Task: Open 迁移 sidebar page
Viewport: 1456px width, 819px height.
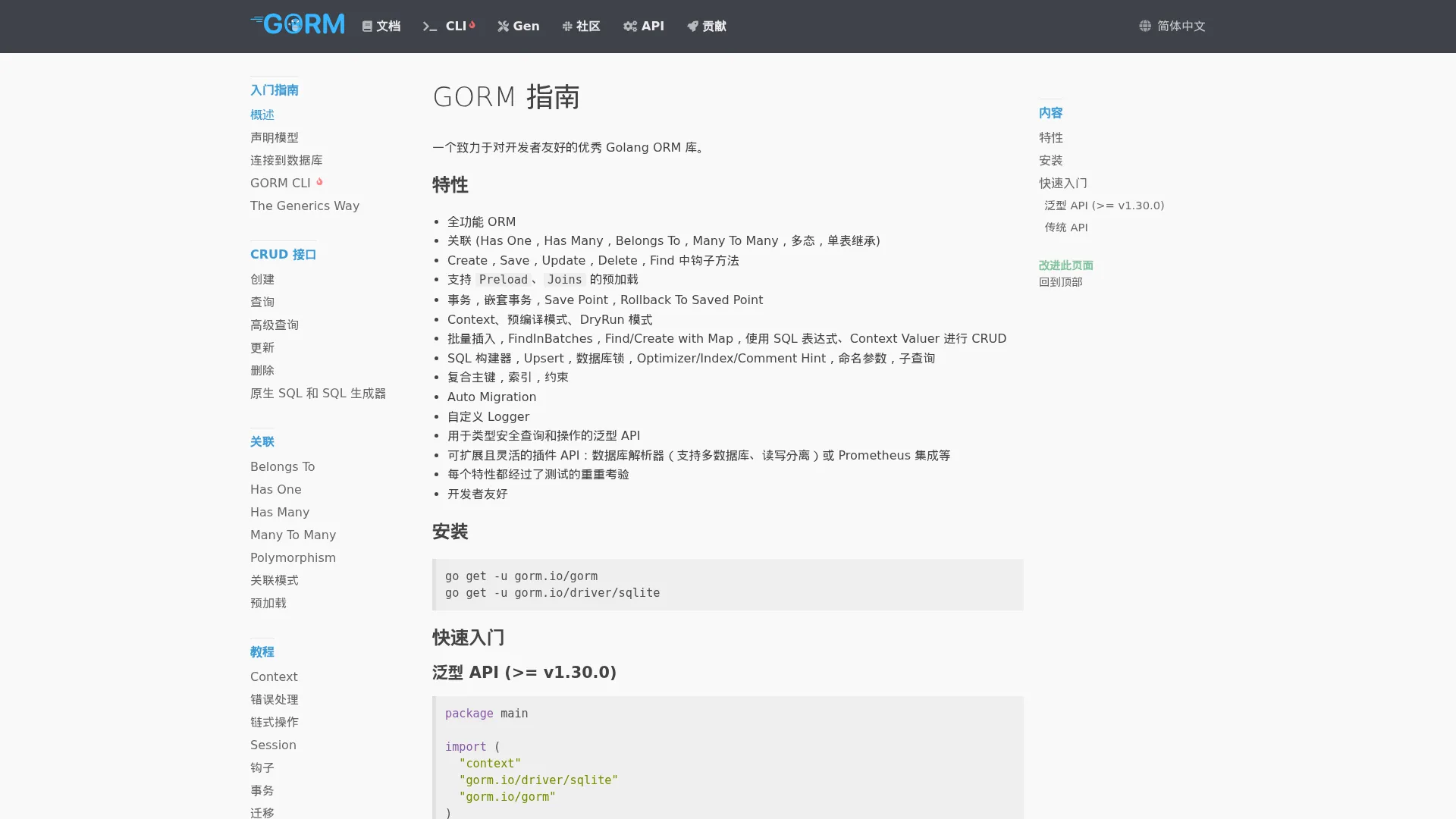Action: 262,812
